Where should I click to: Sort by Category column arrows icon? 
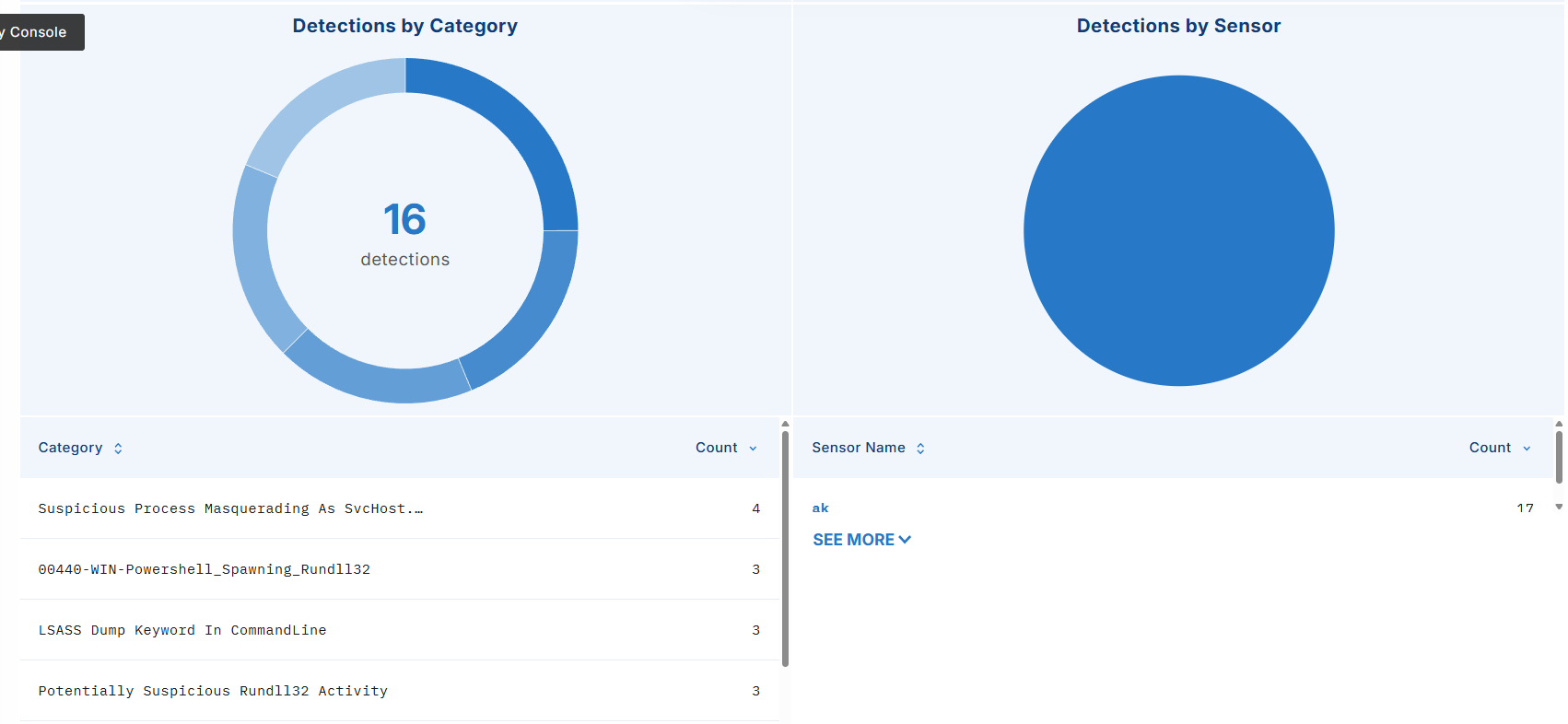coord(118,449)
